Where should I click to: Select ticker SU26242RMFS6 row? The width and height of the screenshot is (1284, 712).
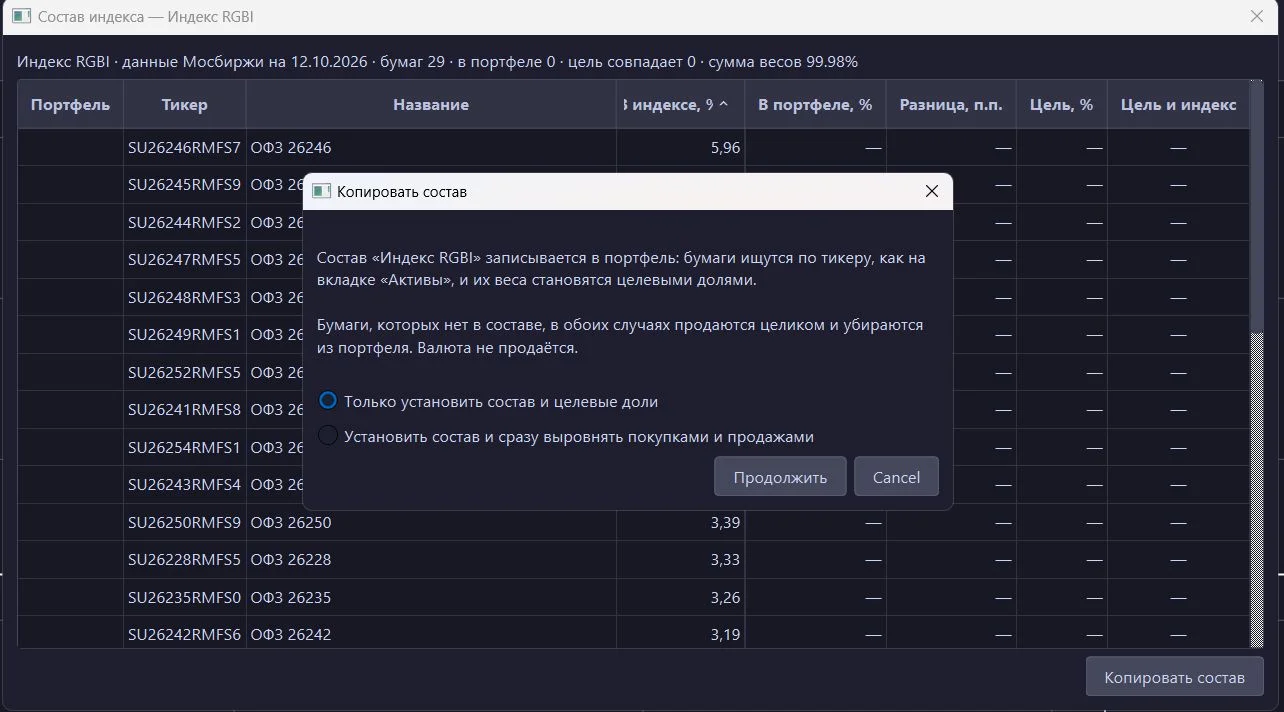(x=185, y=635)
